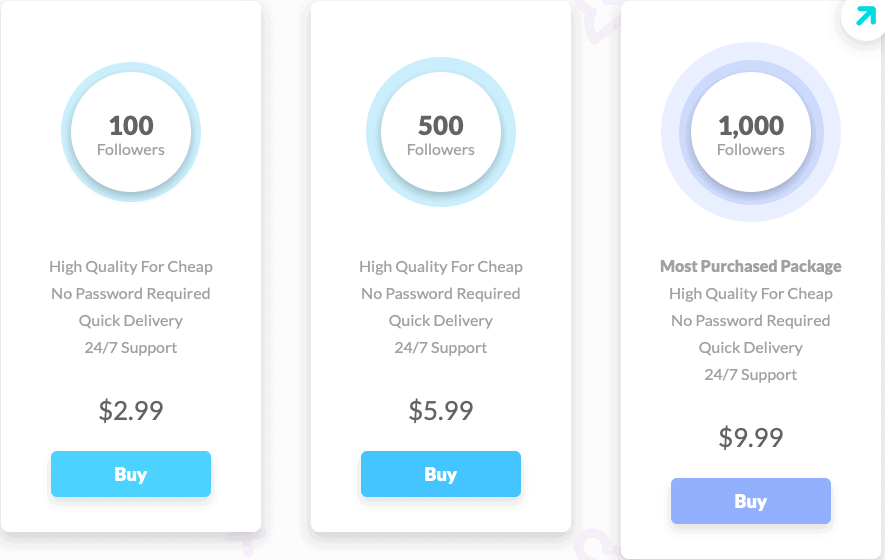Click 24/7 Support in 100 Followers card

[131, 348]
